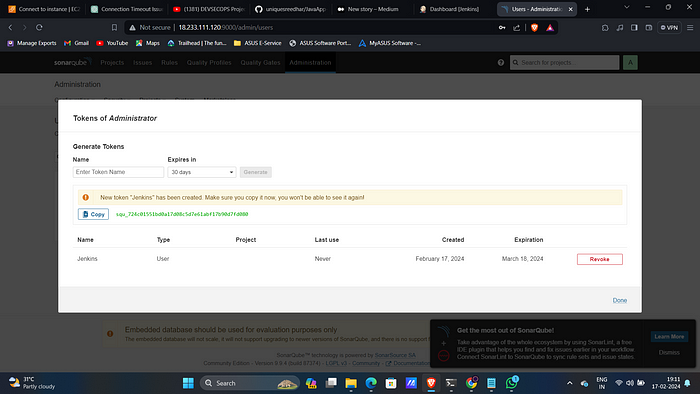Open the Maps bookmark
The height and width of the screenshot is (394, 700).
[x=148, y=43]
